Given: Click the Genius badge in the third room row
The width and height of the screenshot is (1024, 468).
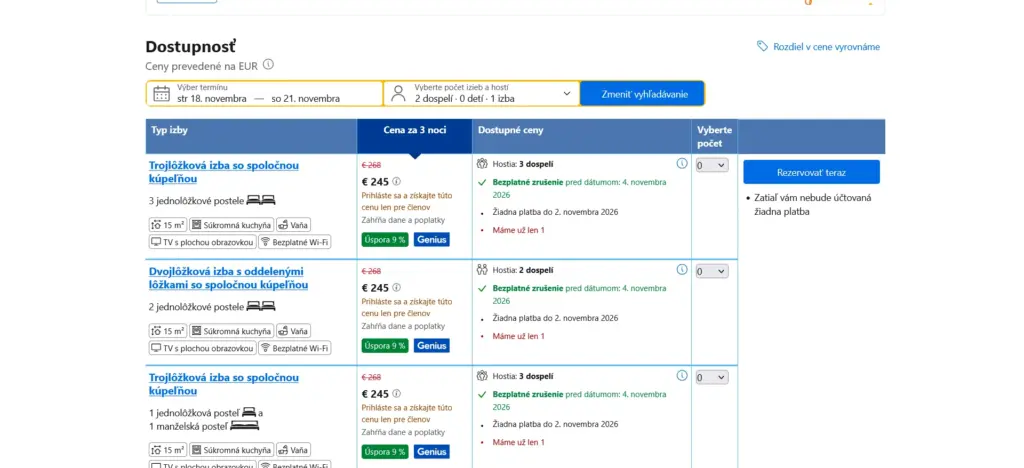Looking at the screenshot, I should [x=432, y=452].
